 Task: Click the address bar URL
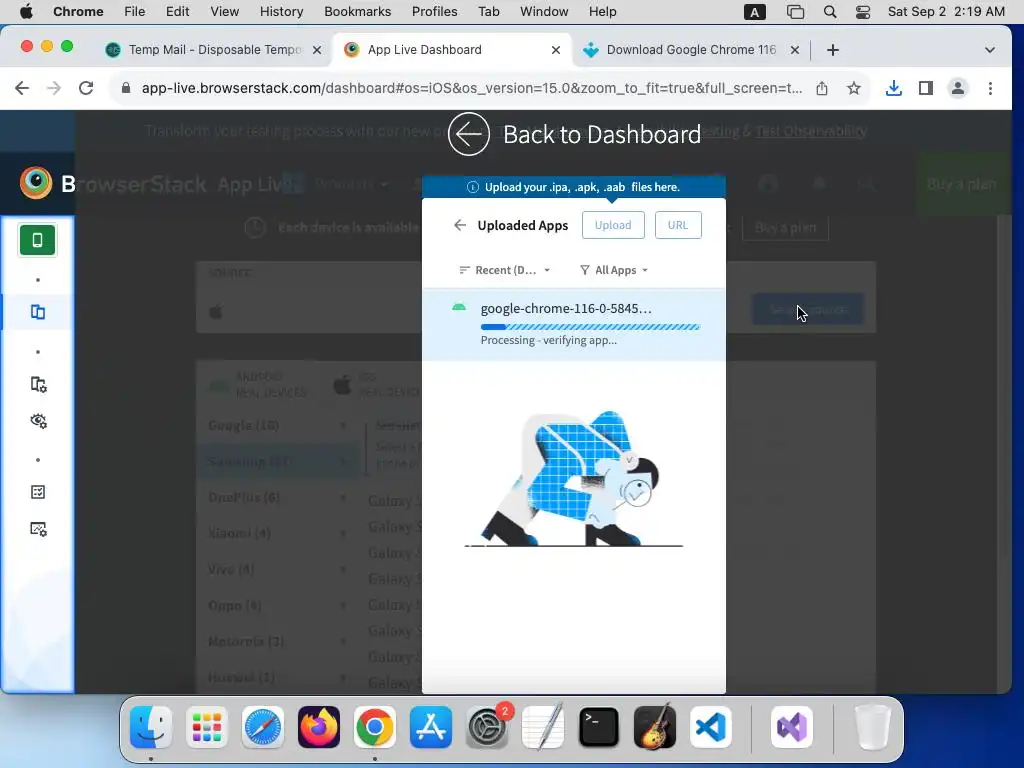tap(472, 88)
